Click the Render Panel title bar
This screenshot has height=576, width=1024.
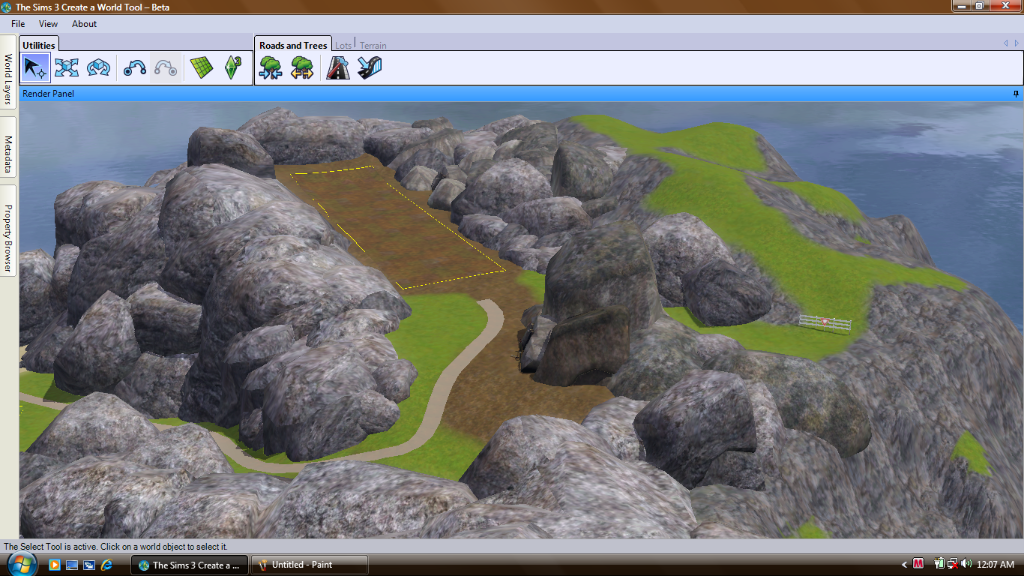click(x=520, y=94)
